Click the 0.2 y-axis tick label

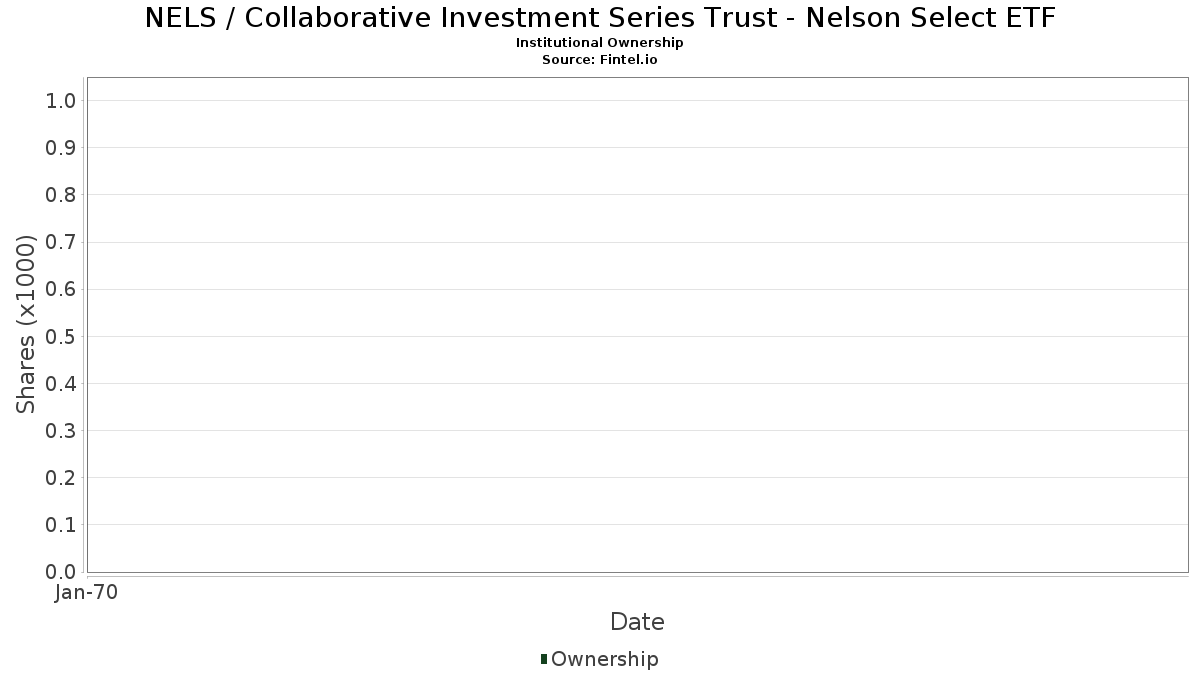click(x=61, y=478)
